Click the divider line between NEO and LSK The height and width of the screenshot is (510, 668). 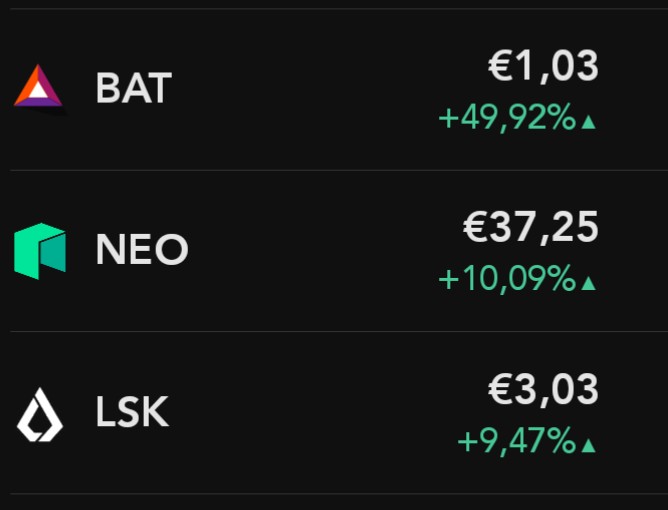tap(334, 331)
